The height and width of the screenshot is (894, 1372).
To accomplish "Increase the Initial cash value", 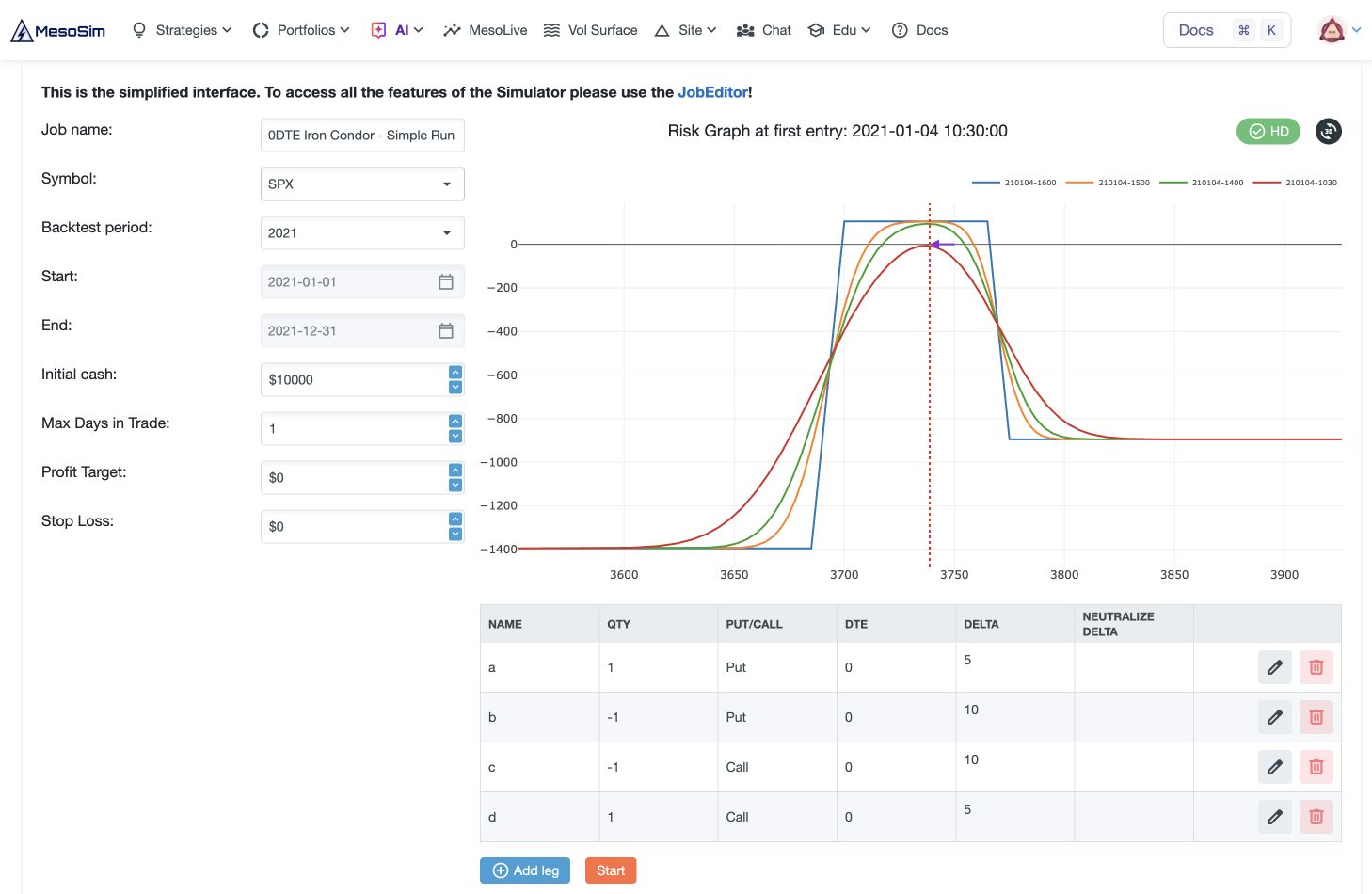I will click(x=455, y=373).
